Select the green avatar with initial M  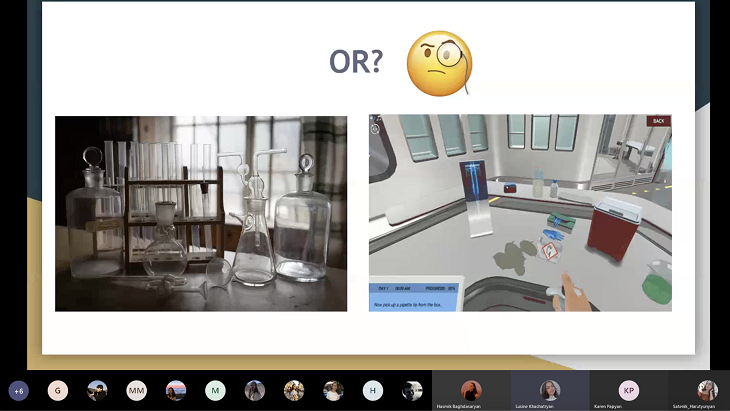(x=215, y=391)
